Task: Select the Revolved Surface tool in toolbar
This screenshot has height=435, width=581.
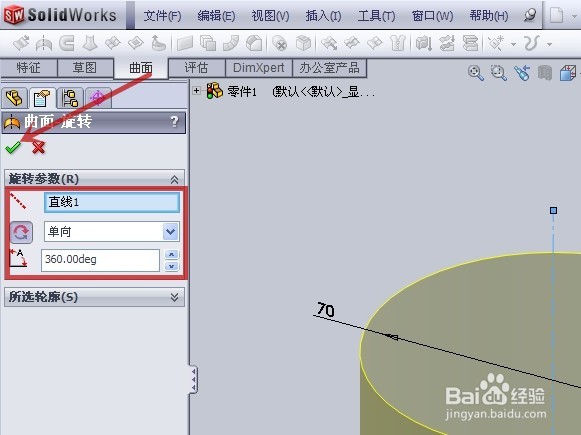Action: 44,43
